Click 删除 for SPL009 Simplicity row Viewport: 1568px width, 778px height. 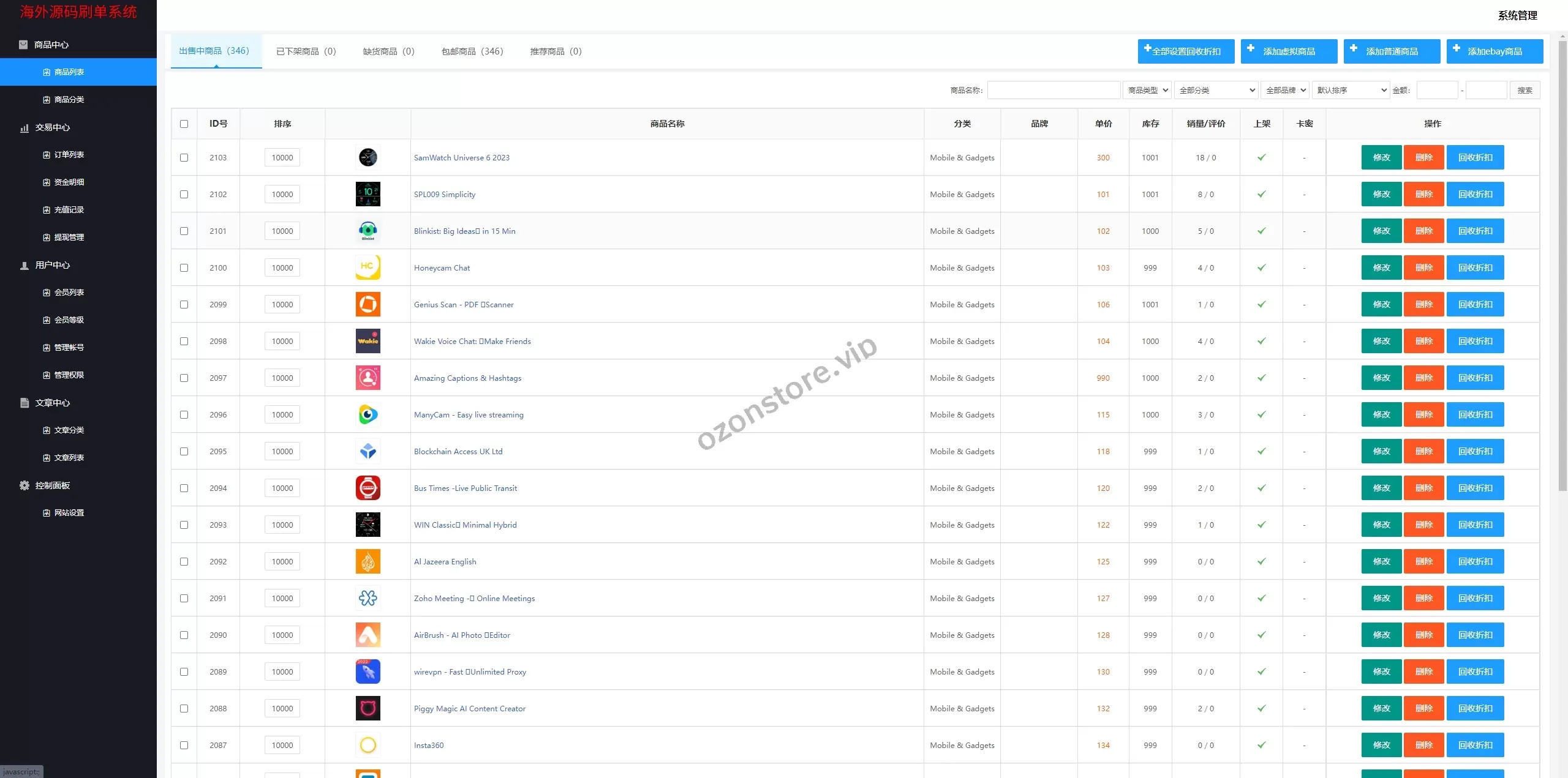(x=1423, y=194)
